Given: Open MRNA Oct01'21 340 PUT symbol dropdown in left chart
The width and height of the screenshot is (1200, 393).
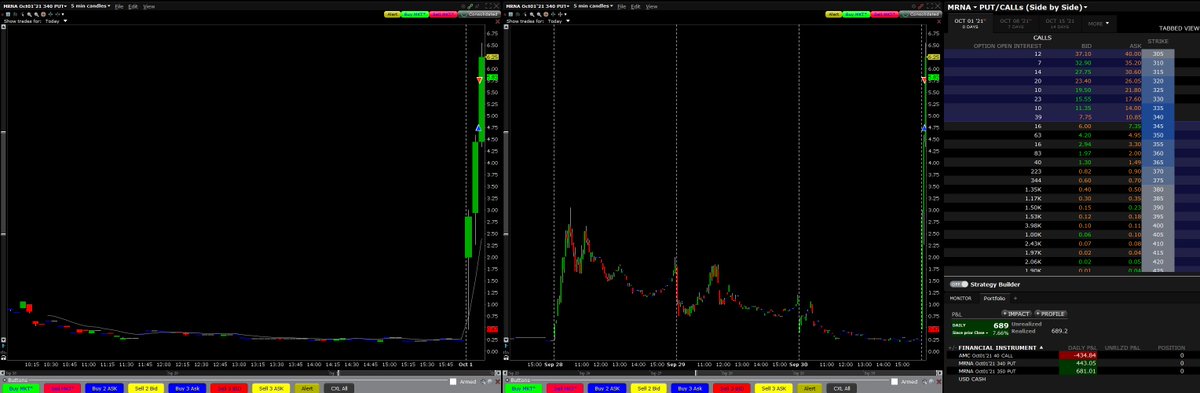Looking at the screenshot, I should 35,6.
